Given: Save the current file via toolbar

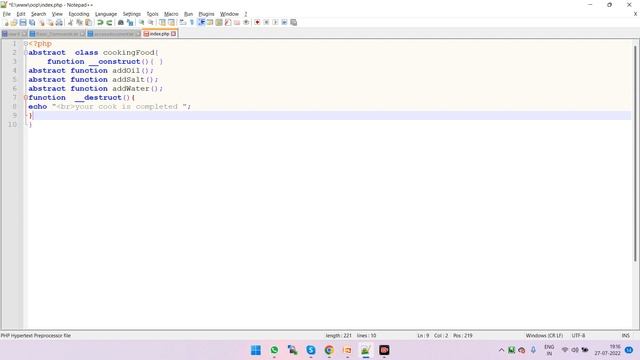Looking at the screenshot, I should [23, 22].
